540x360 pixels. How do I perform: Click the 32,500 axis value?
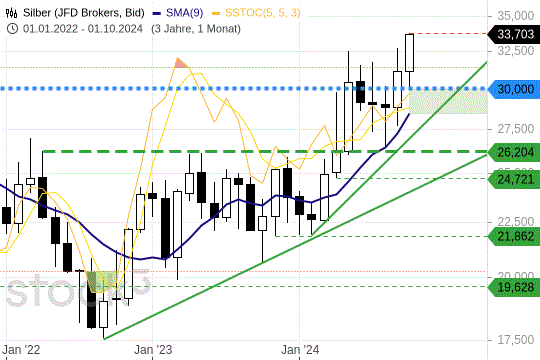pos(516,51)
